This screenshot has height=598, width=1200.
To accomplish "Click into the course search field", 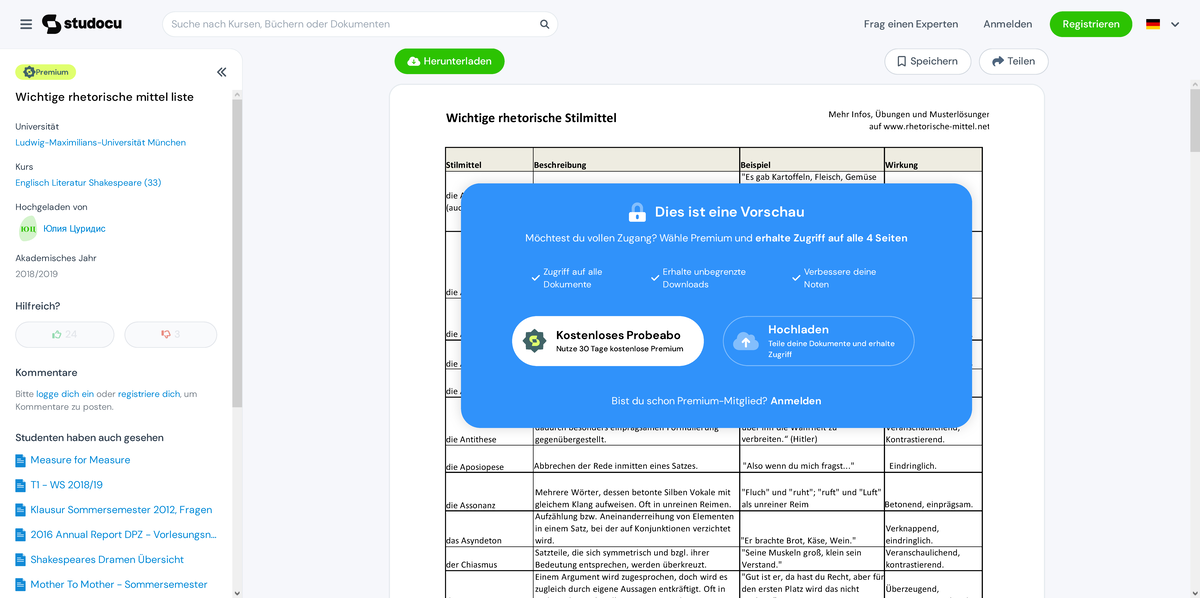I will click(350, 23).
